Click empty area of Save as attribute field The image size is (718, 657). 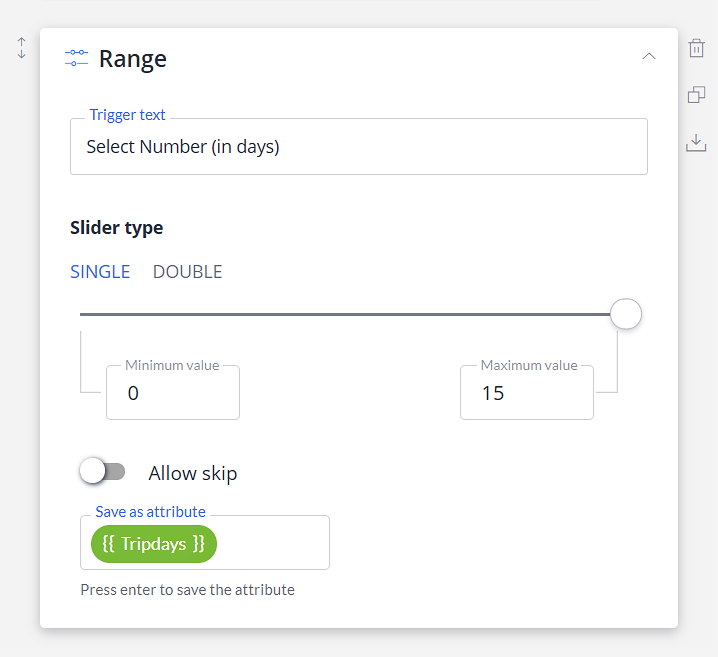pos(272,543)
